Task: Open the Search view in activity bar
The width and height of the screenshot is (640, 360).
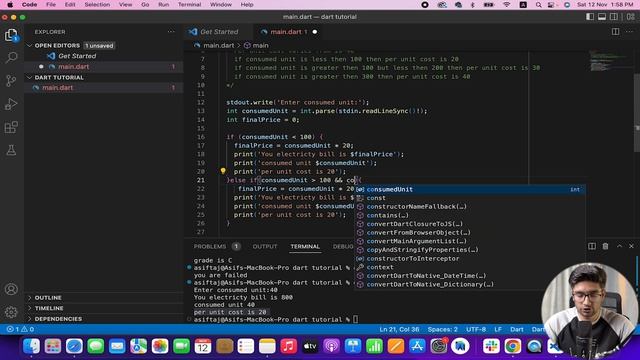Action: tap(11, 58)
